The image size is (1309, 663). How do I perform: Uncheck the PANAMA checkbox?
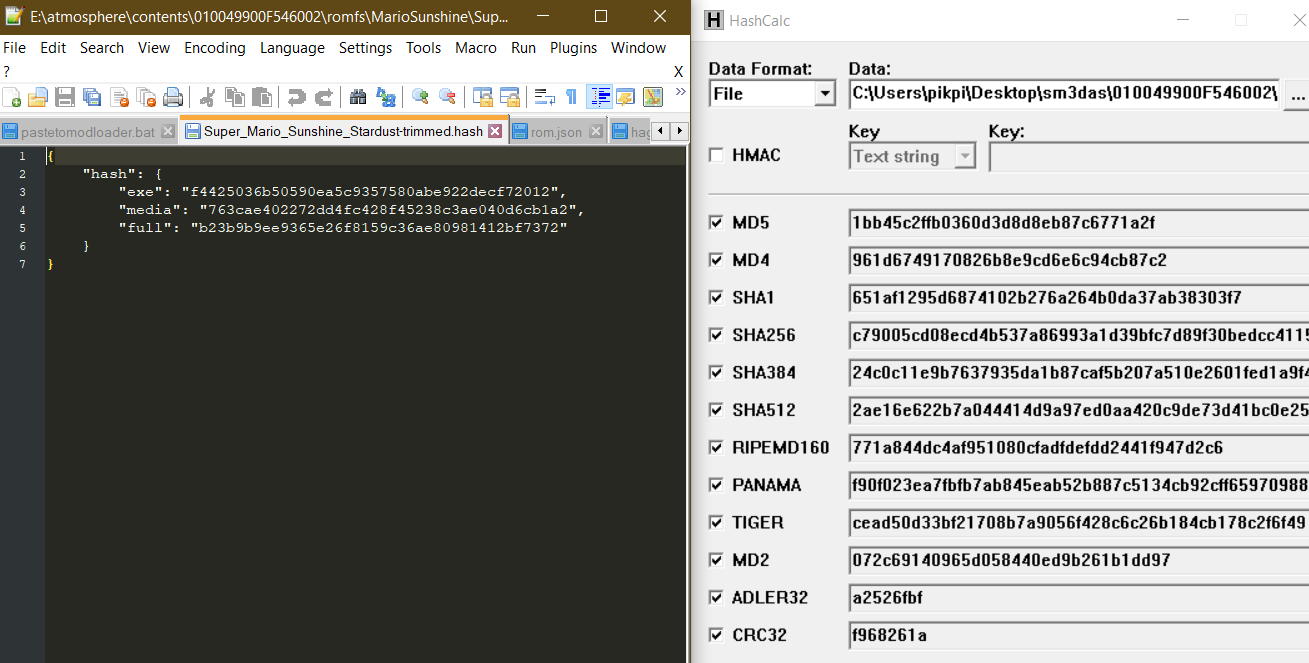pos(716,485)
